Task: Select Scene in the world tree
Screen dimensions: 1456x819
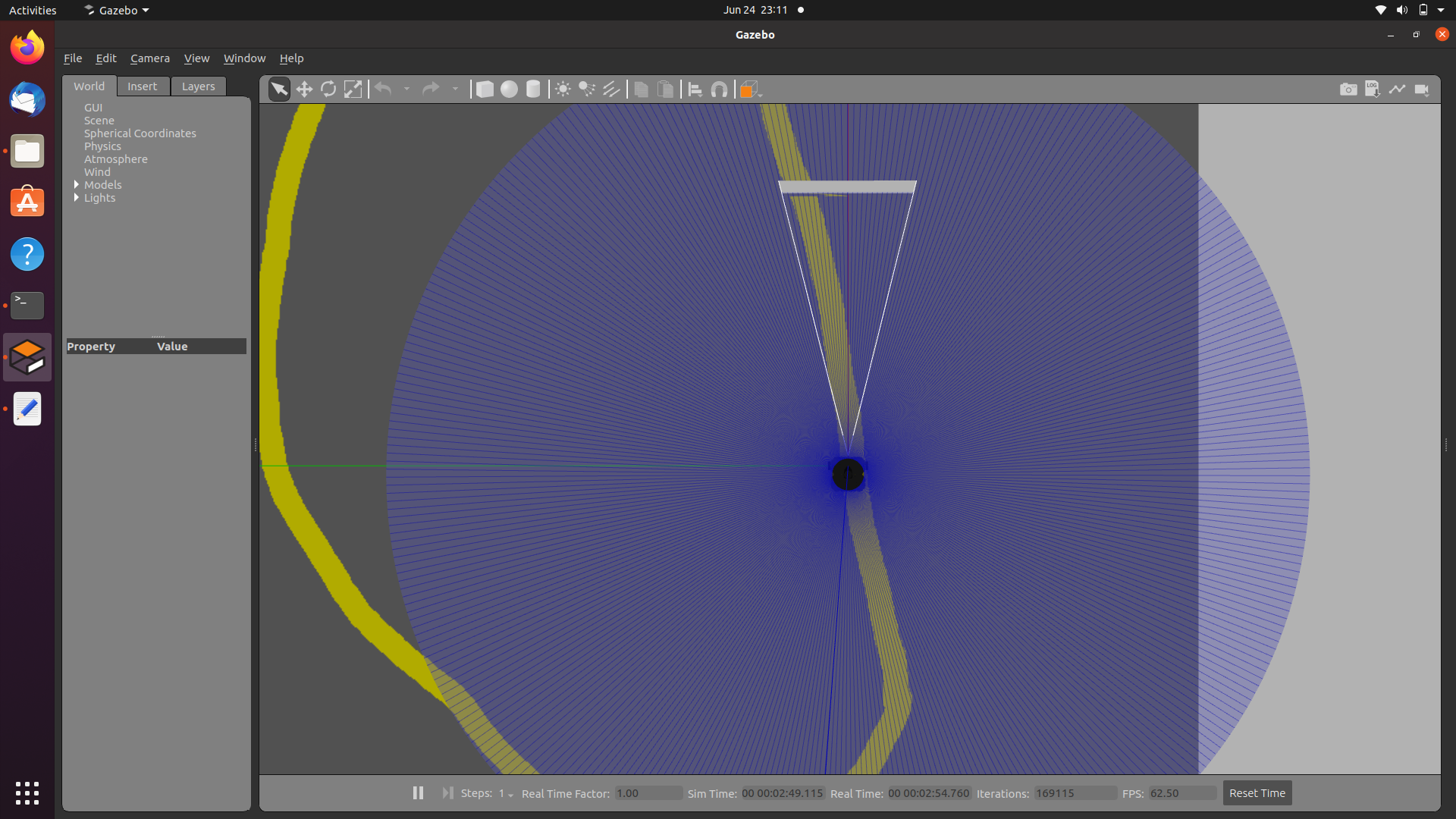Action: (x=99, y=121)
